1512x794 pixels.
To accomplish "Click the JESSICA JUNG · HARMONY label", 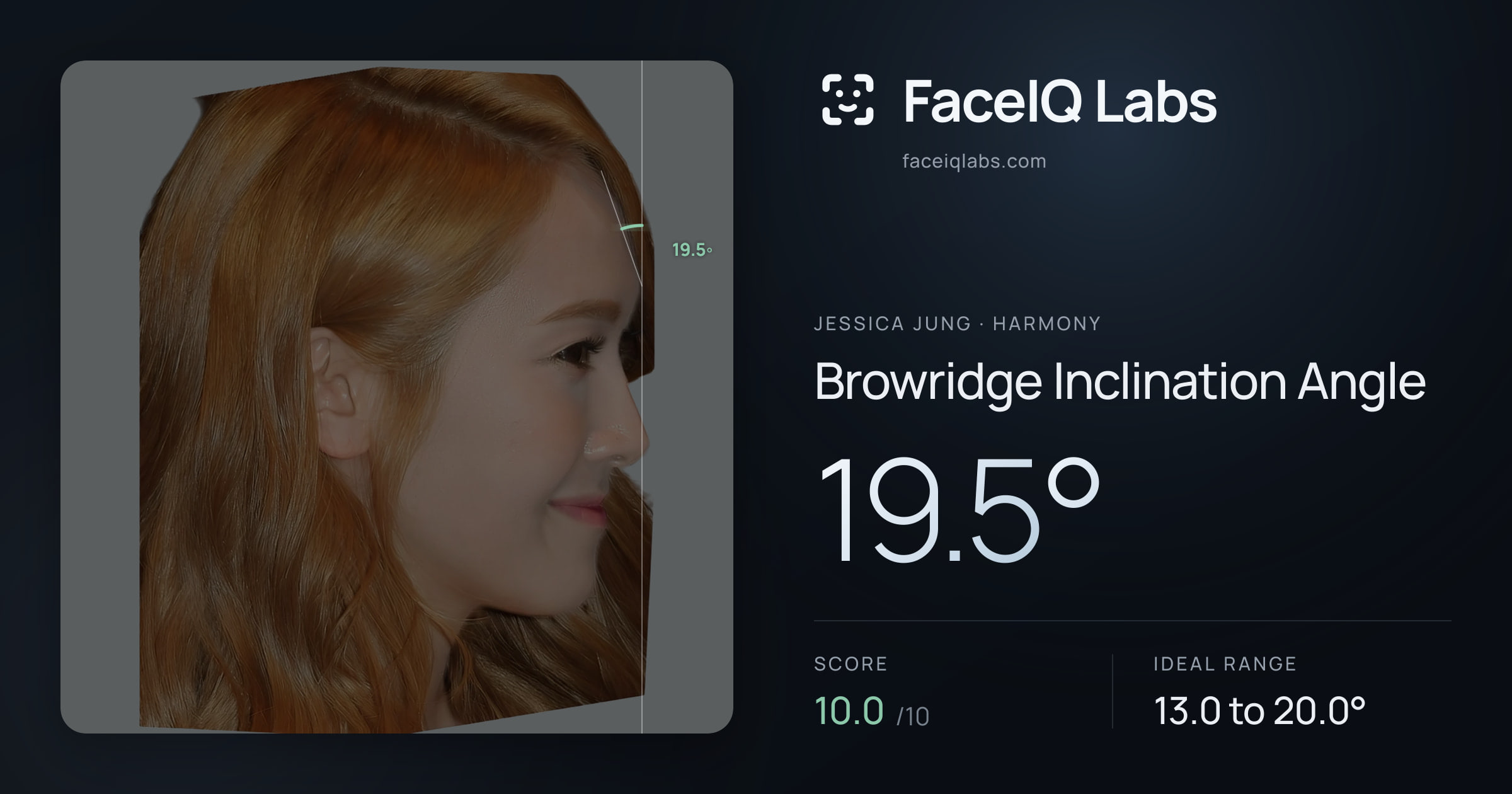I will (957, 324).
